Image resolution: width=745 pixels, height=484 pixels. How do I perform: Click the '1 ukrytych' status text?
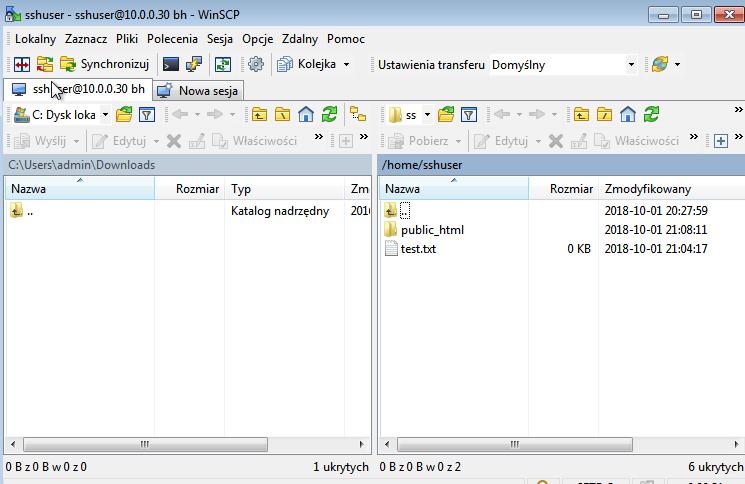341,467
